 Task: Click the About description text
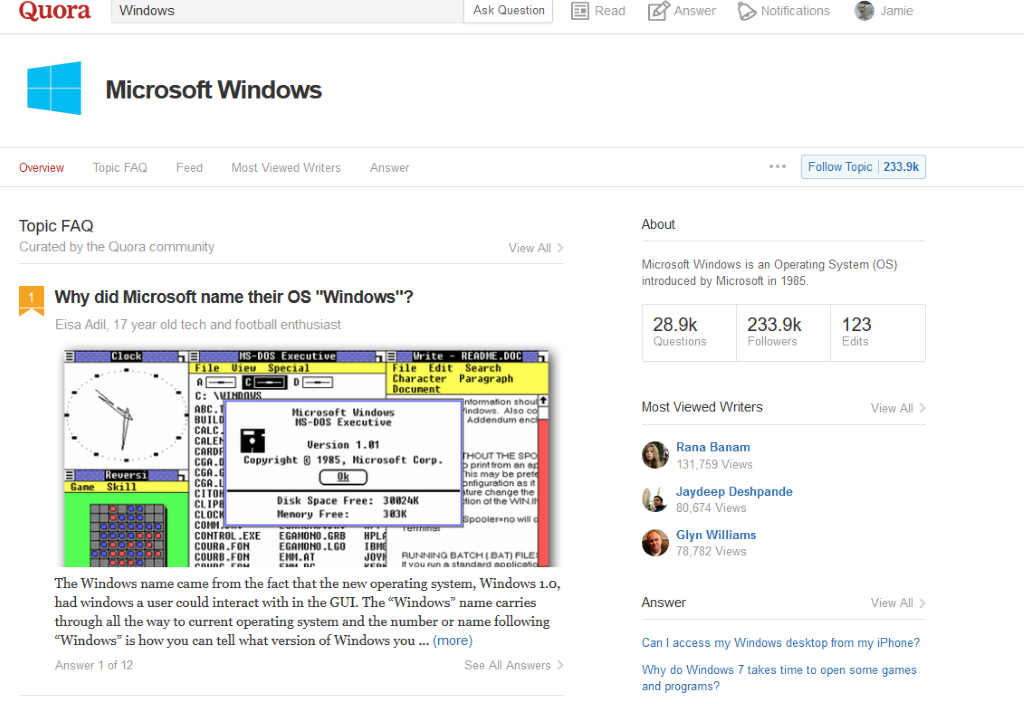click(769, 272)
